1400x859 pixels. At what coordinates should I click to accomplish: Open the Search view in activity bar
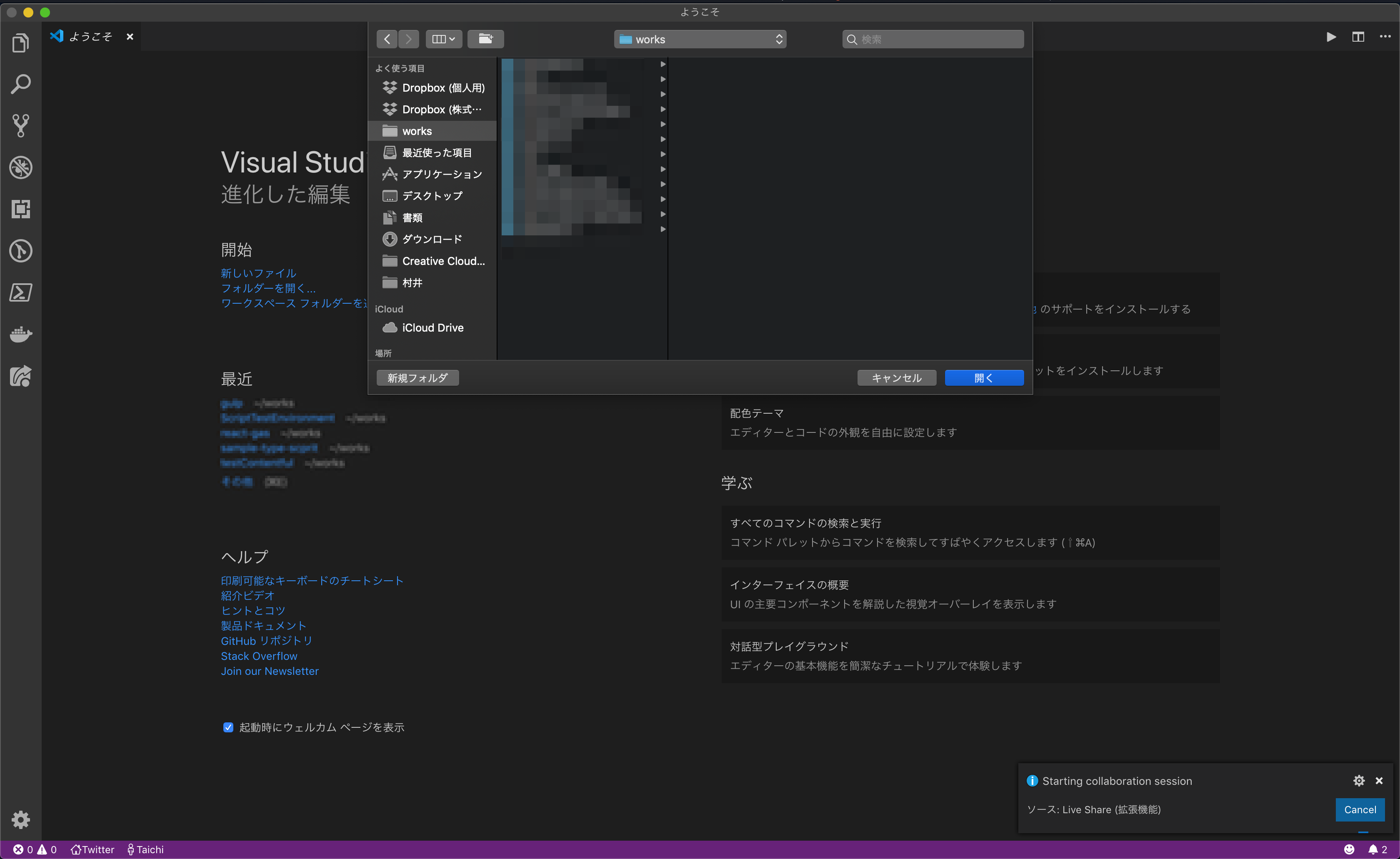point(20,84)
